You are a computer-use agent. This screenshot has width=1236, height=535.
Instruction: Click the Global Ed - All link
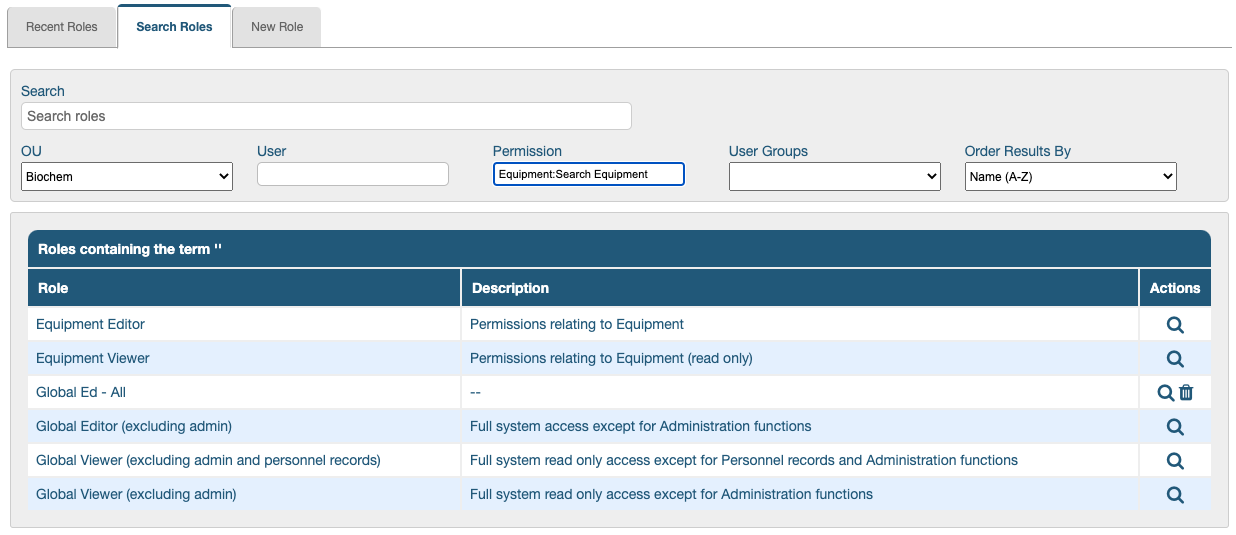pos(81,392)
